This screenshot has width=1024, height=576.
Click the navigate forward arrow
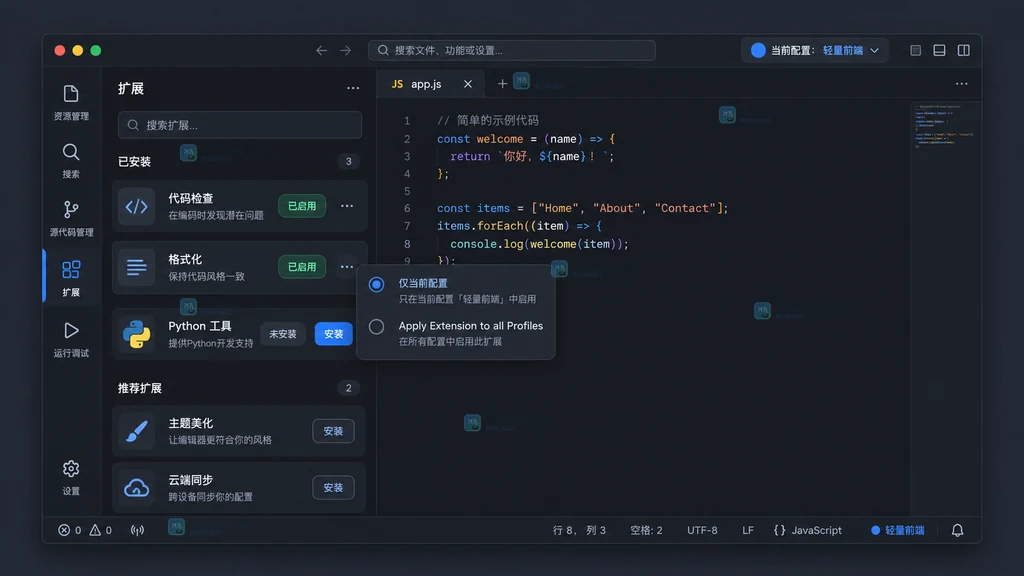click(345, 50)
